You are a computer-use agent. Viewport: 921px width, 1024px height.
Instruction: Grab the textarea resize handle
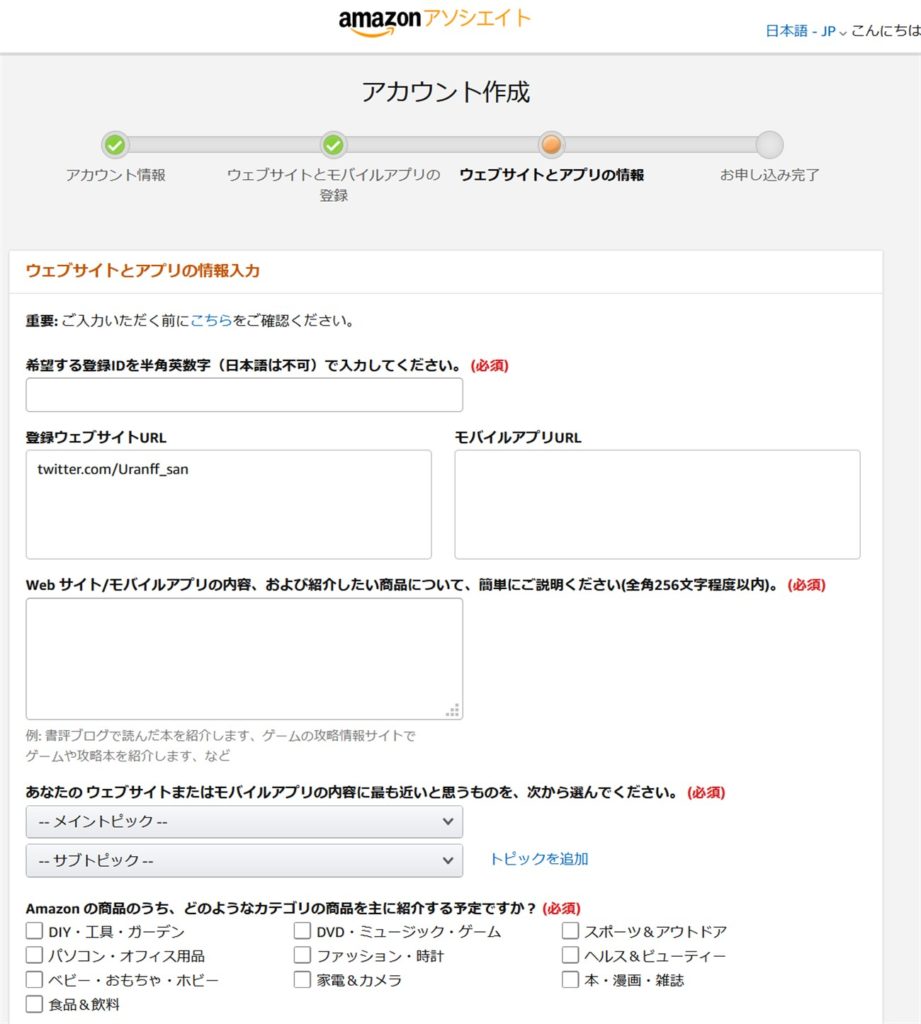[x=453, y=710]
